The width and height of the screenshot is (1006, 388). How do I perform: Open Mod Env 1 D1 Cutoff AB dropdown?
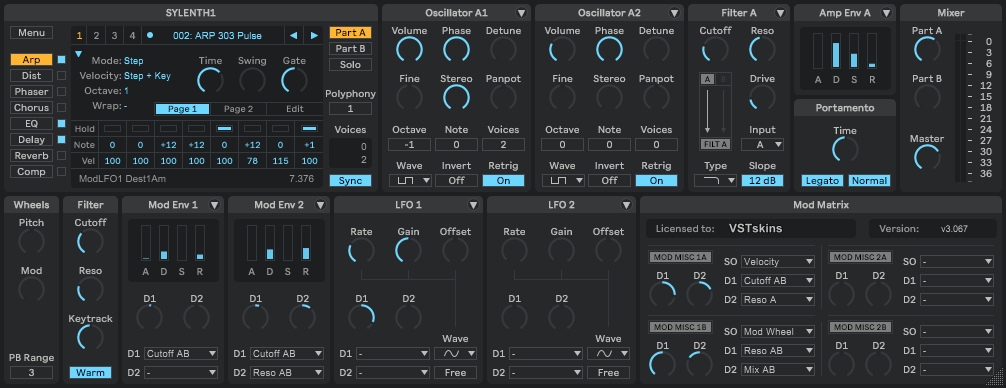point(181,353)
